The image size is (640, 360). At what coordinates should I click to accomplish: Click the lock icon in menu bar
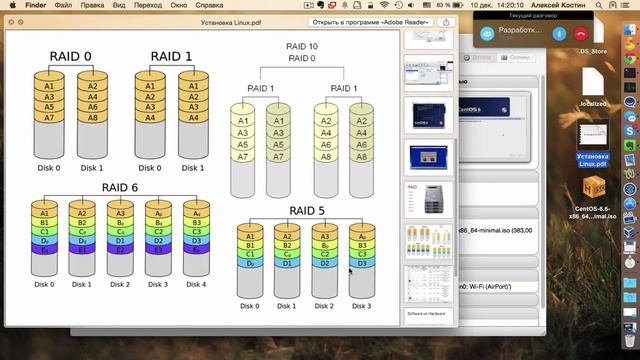tap(370, 5)
